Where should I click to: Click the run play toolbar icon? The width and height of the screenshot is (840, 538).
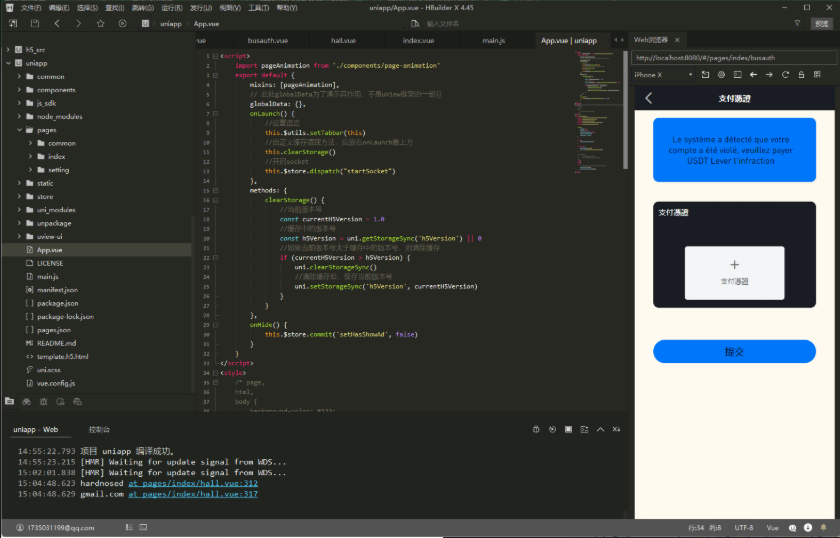[x=122, y=24]
